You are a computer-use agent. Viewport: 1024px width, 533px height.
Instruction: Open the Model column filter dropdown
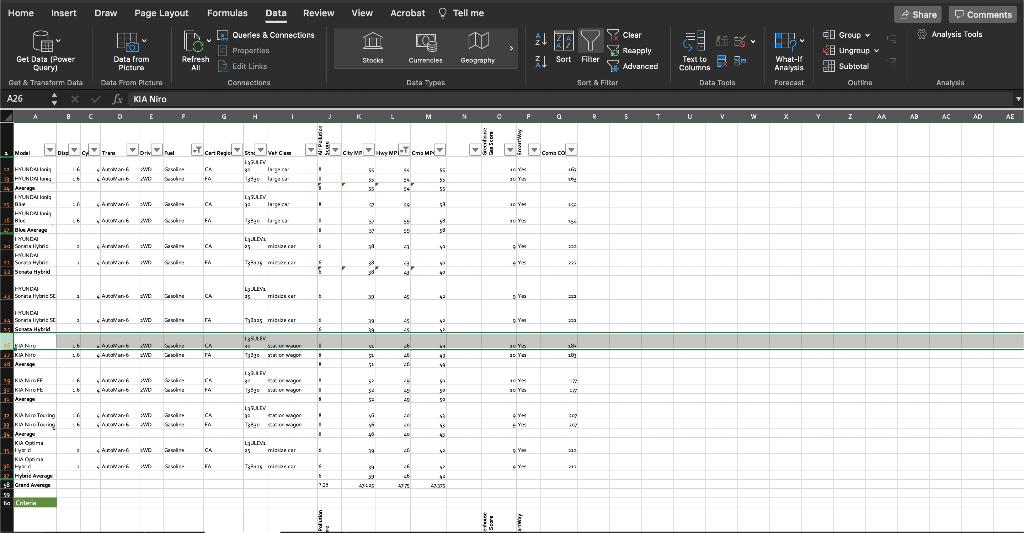click(50, 150)
